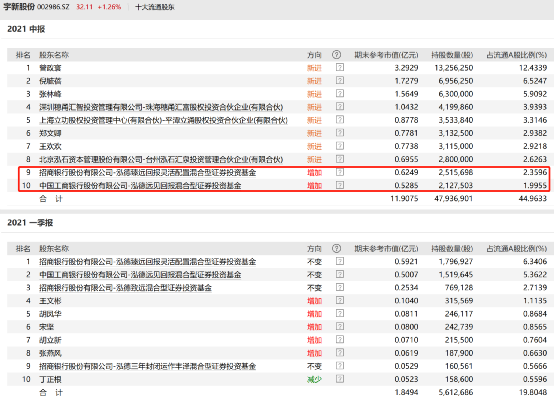Click the help icon in the 160,561 shares row
Screen dimensions: 554x397
click(340, 366)
